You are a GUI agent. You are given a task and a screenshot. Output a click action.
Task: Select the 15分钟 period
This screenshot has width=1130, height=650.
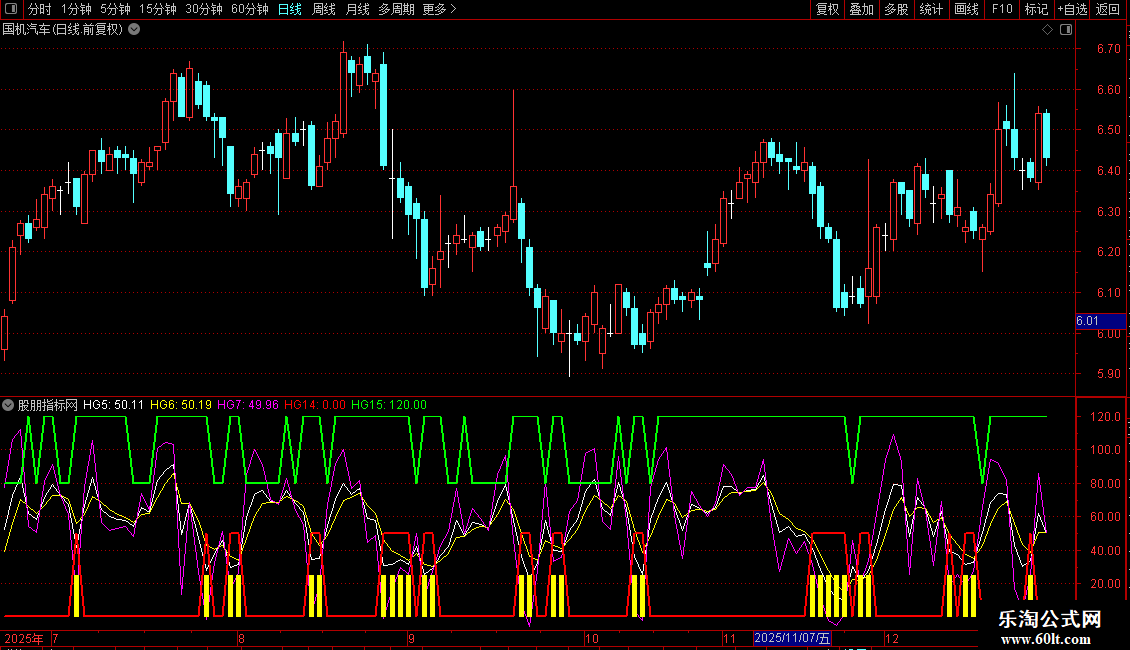point(158,9)
